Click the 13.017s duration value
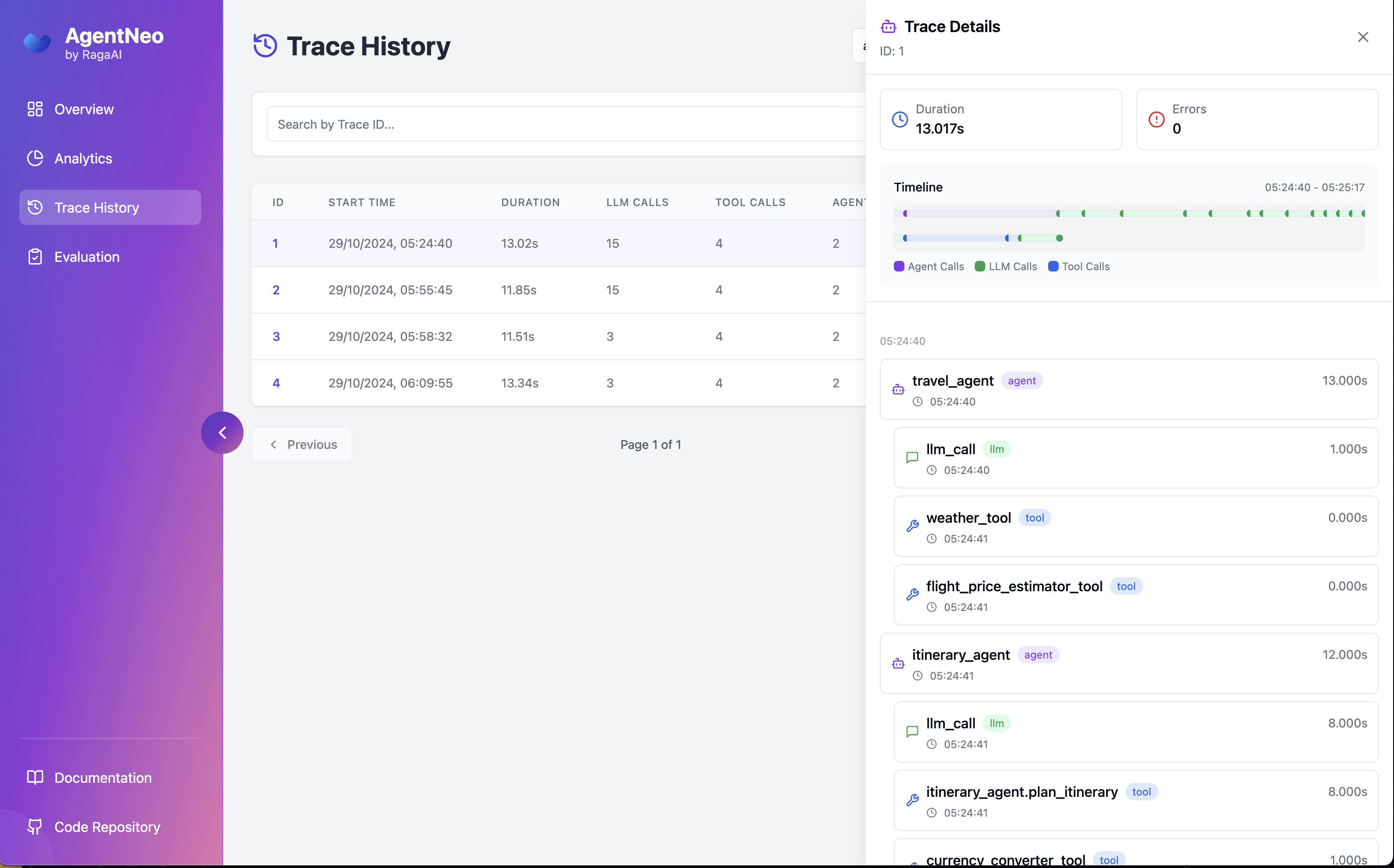The width and height of the screenshot is (1394, 868). pyautogui.click(x=940, y=129)
